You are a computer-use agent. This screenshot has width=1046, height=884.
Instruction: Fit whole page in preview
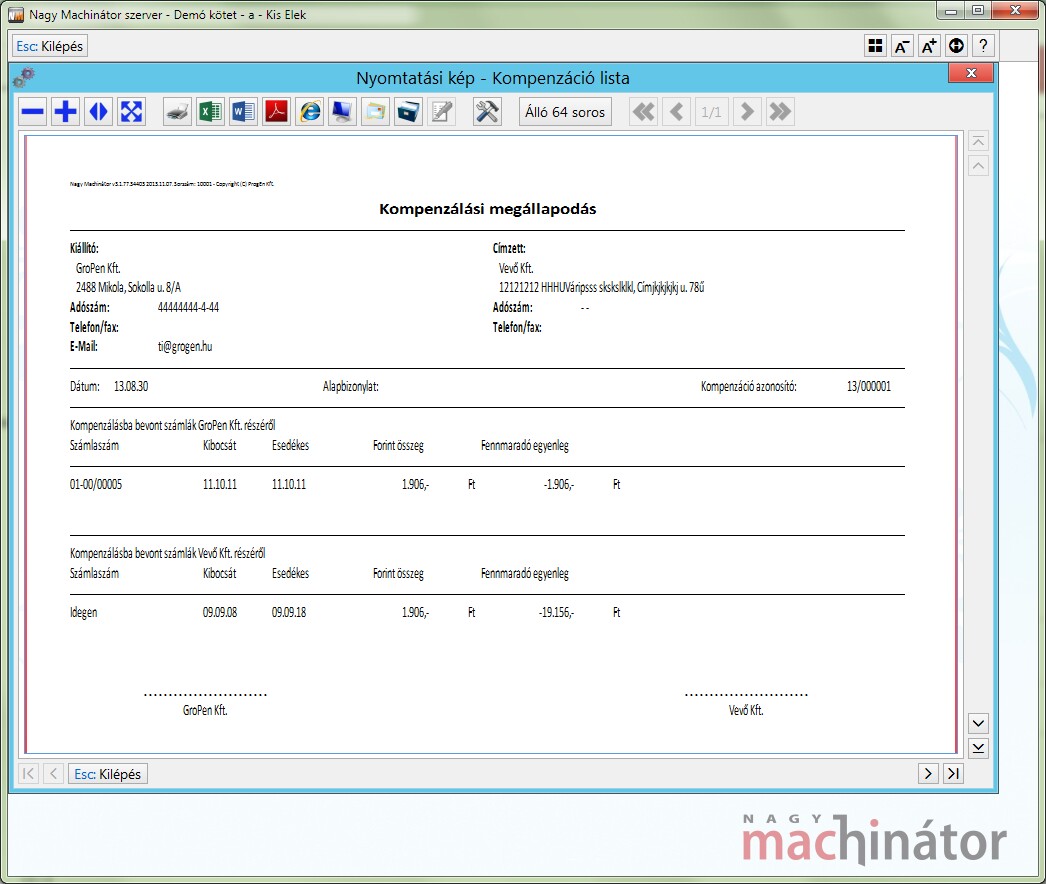131,112
